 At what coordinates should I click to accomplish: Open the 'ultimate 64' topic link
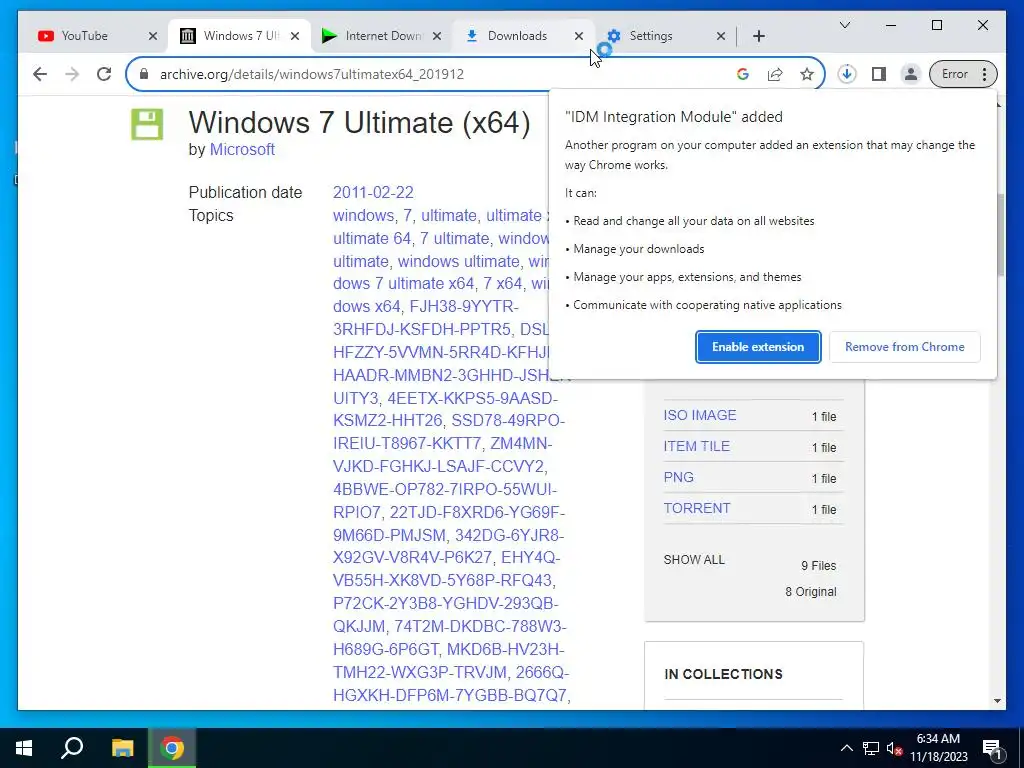[x=372, y=238]
